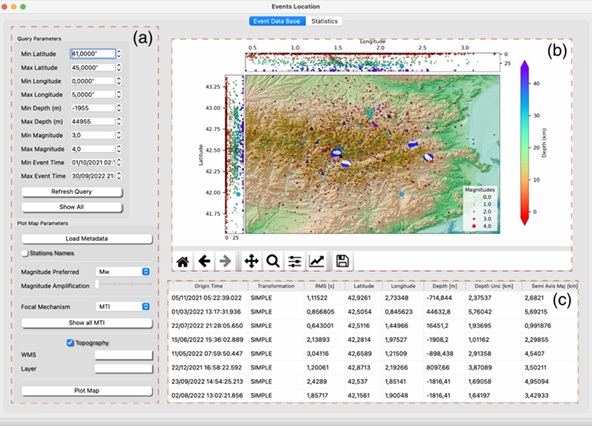Switch to the Statistics tab
Screen dimensions: 599x428
click(x=324, y=21)
